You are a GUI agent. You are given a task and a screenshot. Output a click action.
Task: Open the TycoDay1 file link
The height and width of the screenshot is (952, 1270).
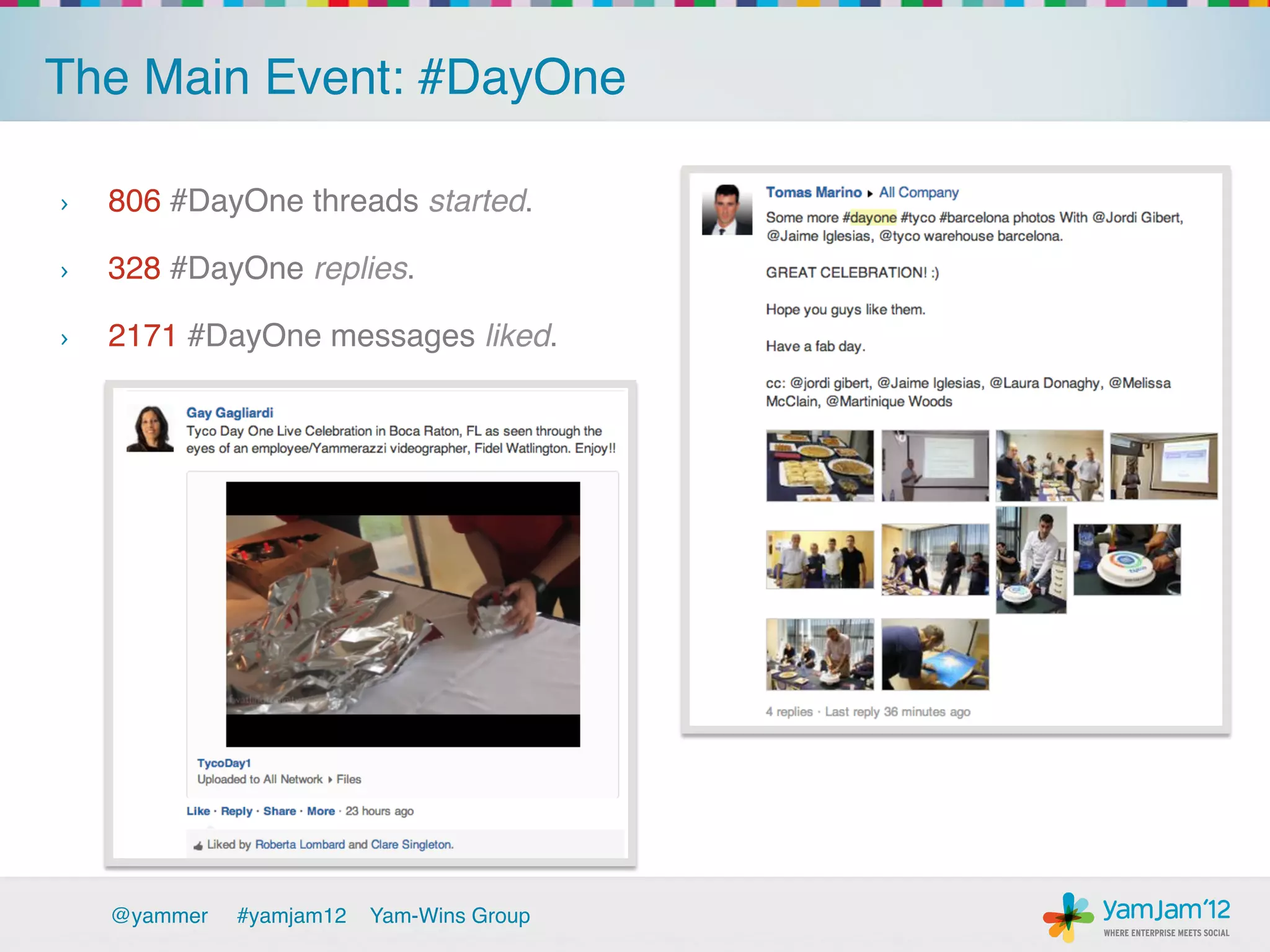click(x=224, y=763)
